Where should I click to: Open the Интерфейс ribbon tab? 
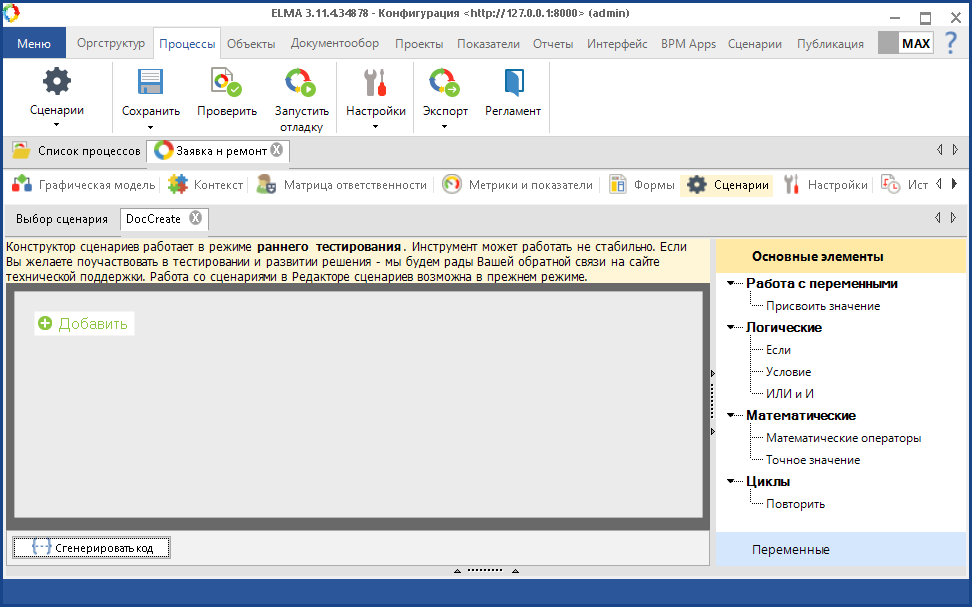tap(617, 43)
